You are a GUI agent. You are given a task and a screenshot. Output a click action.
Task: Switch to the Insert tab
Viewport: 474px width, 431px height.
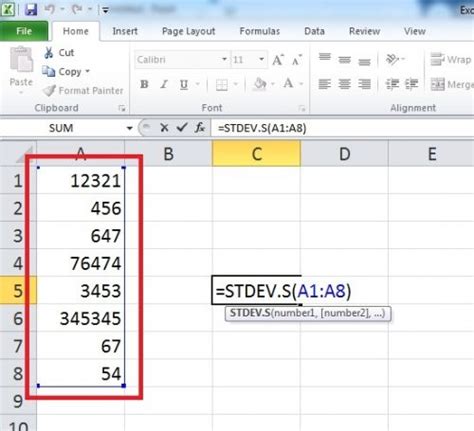[125, 31]
